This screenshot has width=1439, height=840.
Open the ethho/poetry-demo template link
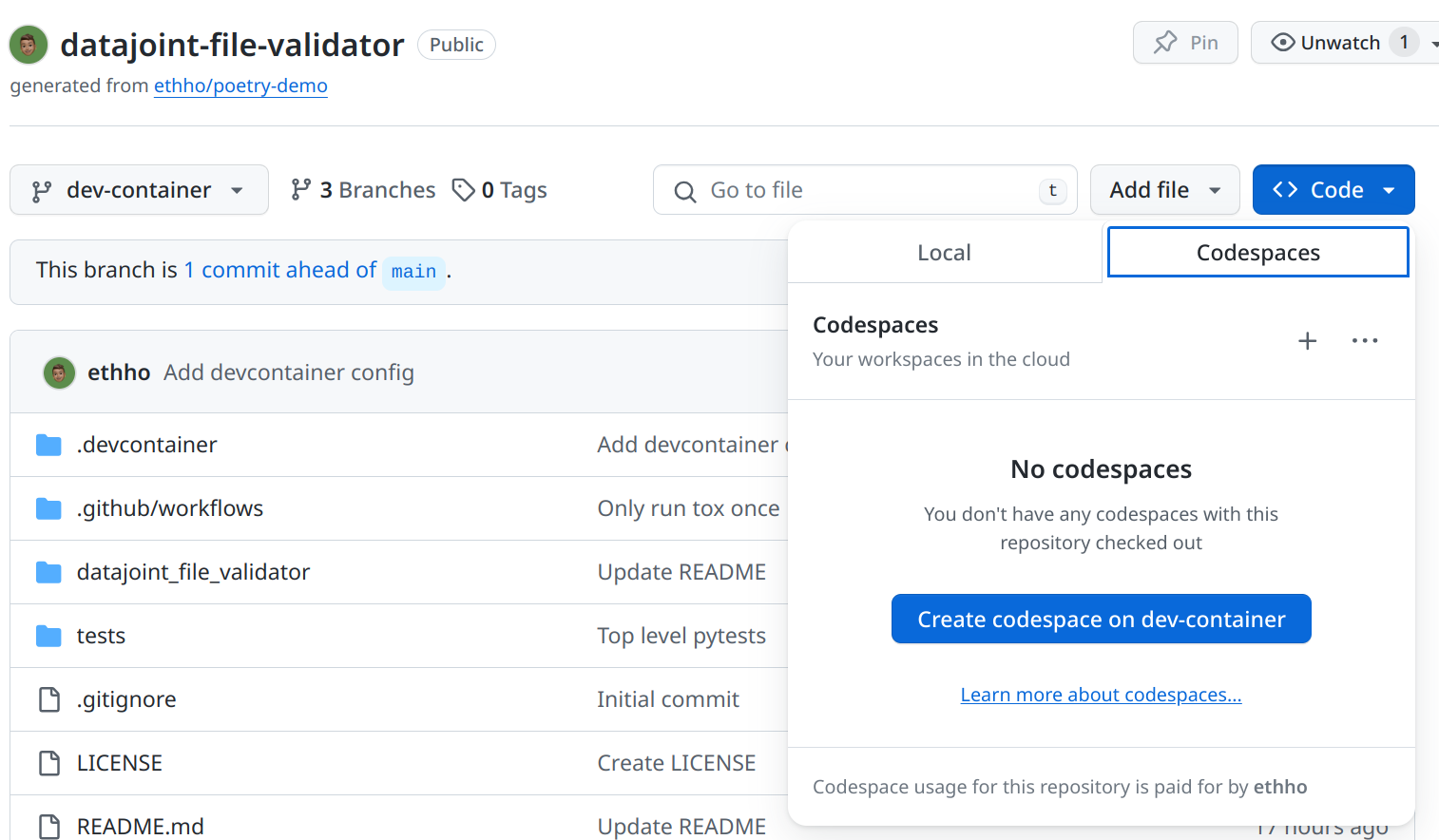tap(240, 86)
